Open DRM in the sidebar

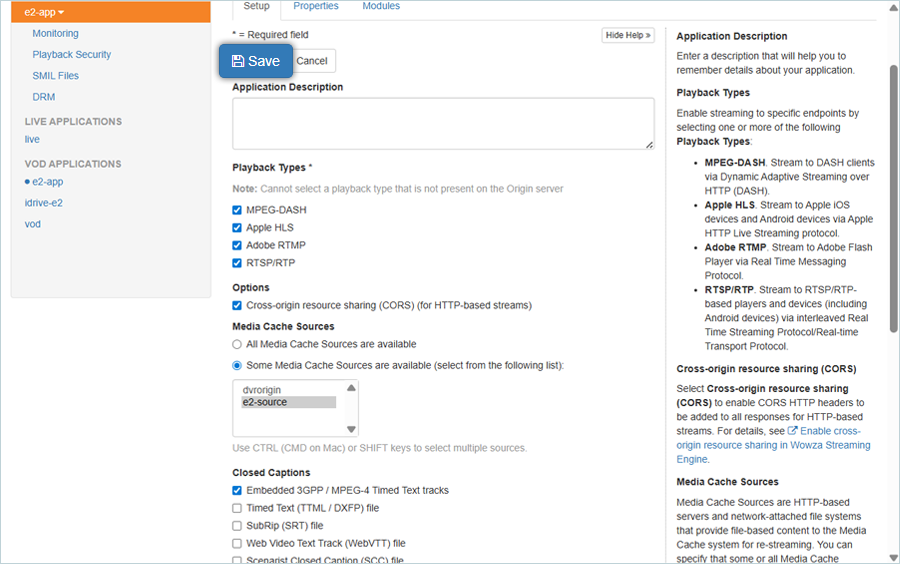click(44, 97)
